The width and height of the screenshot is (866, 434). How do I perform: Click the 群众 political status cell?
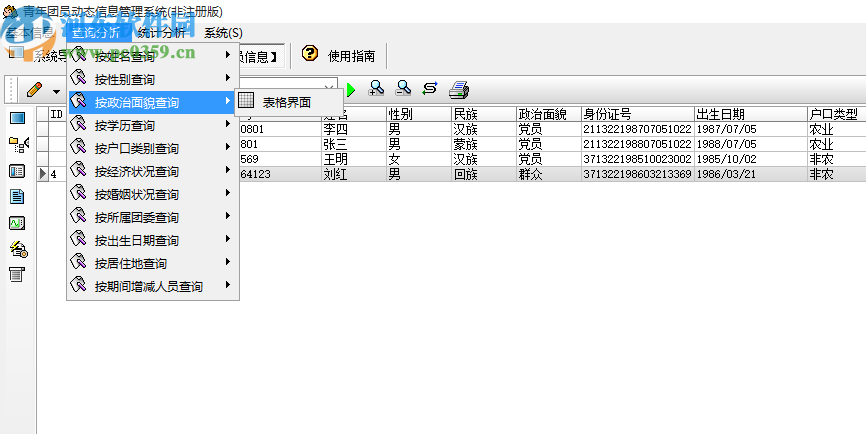tap(548, 174)
